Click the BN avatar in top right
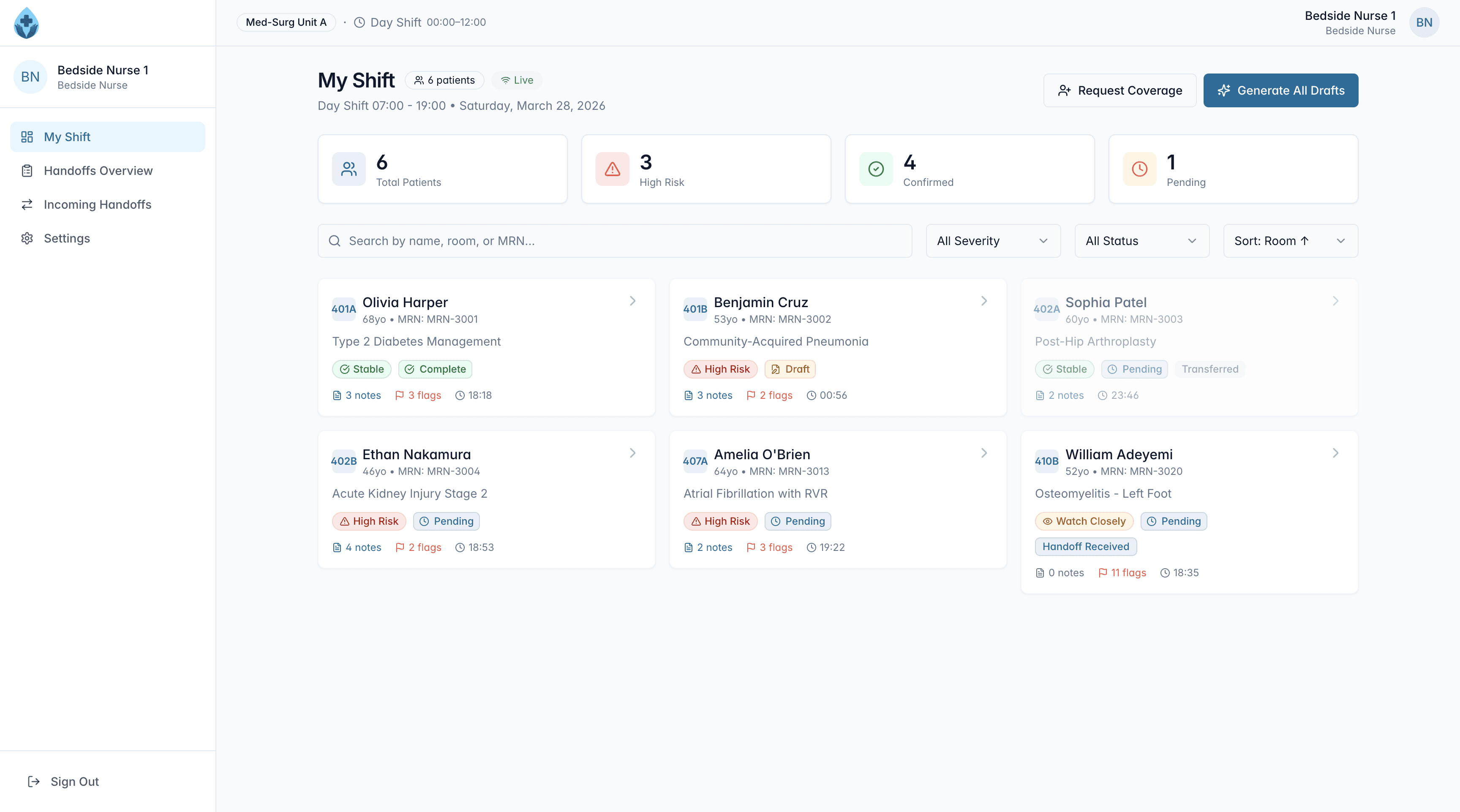 1424,23
